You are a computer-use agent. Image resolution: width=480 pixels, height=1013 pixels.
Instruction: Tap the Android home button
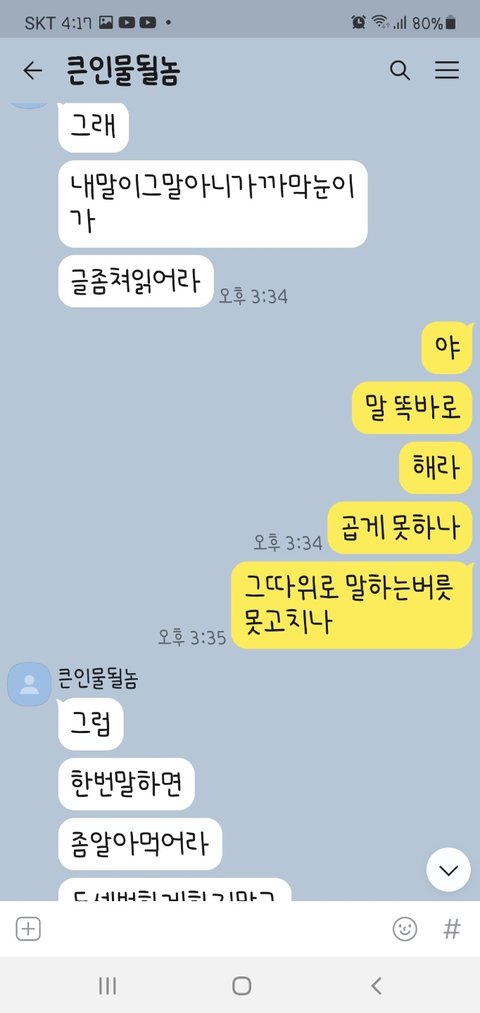click(241, 985)
